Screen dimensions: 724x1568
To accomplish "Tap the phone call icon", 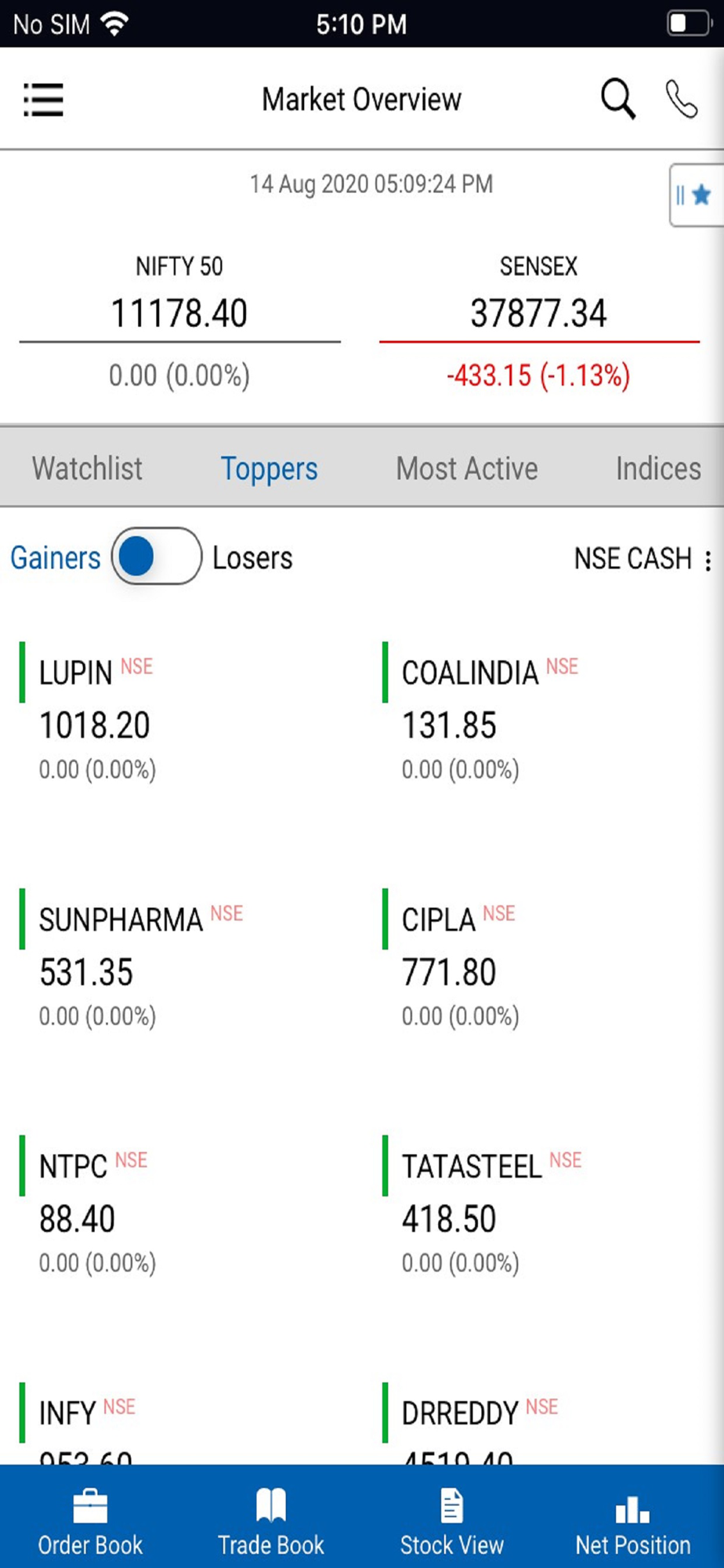I will tap(681, 99).
